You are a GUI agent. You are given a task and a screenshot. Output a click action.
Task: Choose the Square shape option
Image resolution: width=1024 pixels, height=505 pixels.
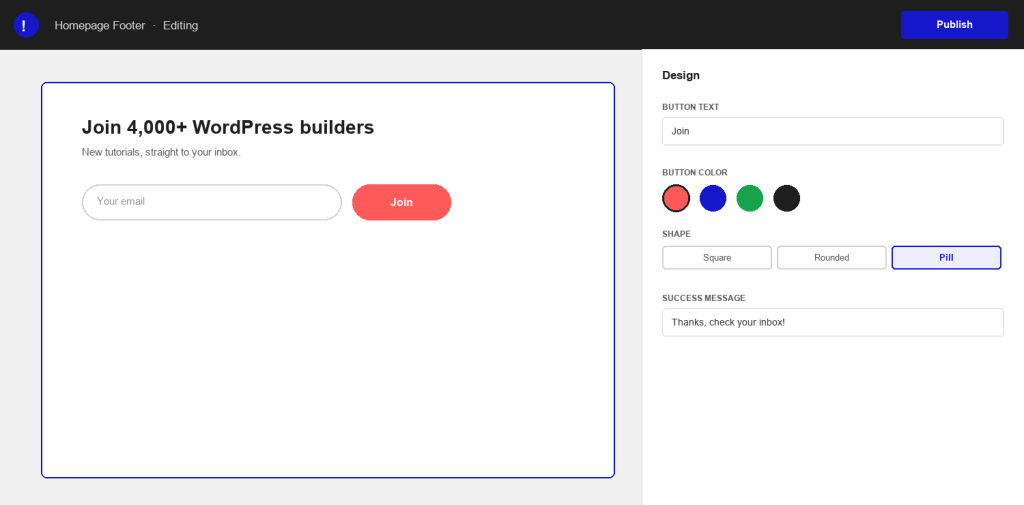[717, 257]
